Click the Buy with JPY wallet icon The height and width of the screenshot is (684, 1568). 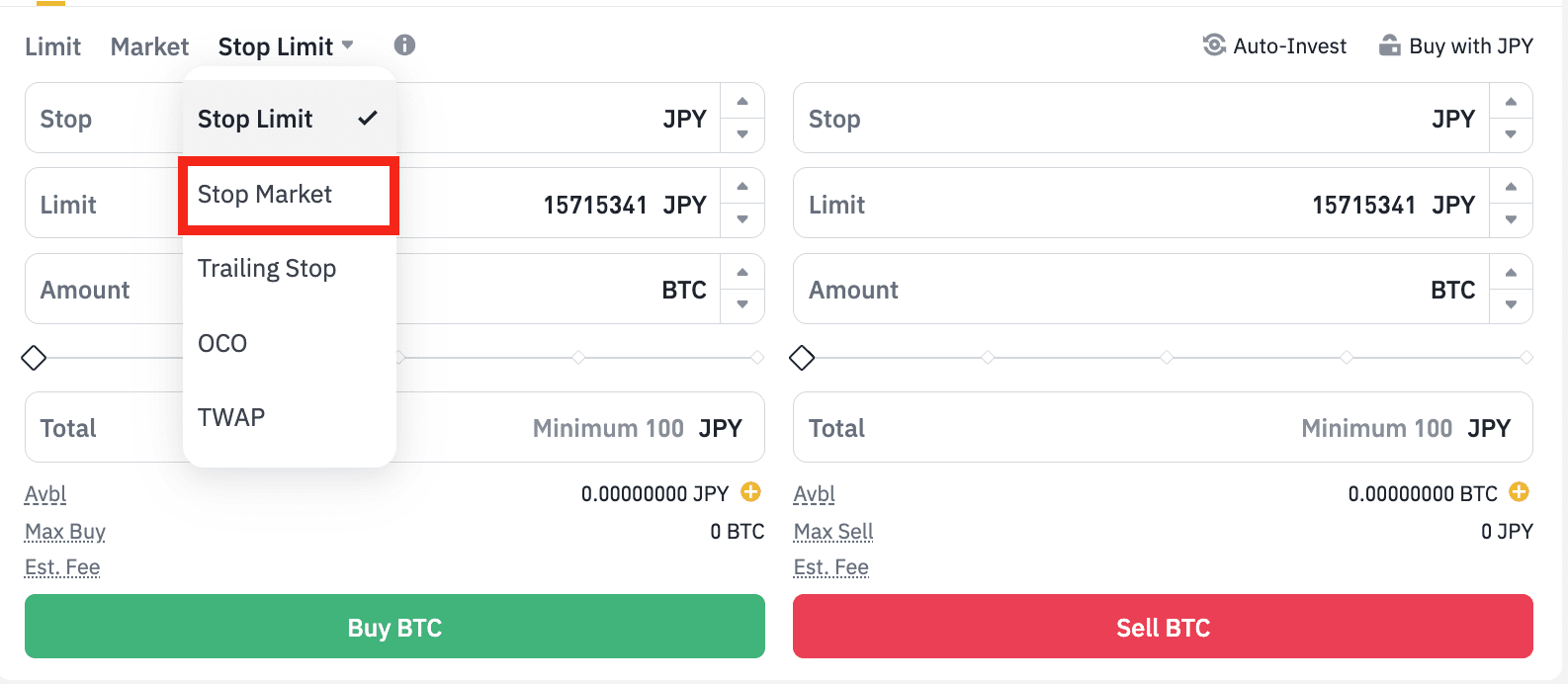coord(1389,45)
